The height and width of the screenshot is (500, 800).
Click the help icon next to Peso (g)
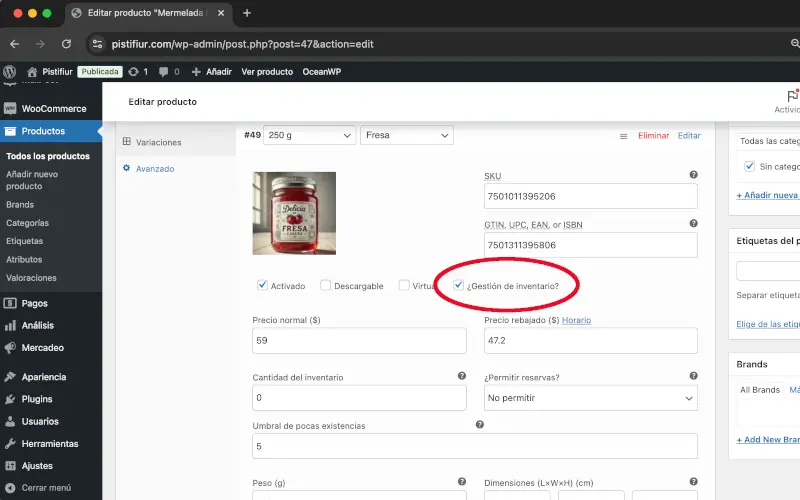(462, 481)
